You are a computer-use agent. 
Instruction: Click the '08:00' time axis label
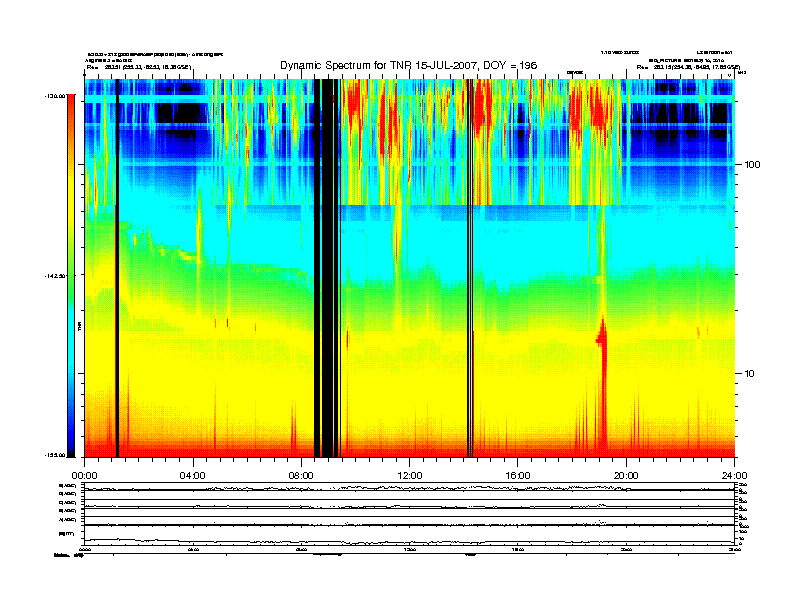click(x=301, y=476)
